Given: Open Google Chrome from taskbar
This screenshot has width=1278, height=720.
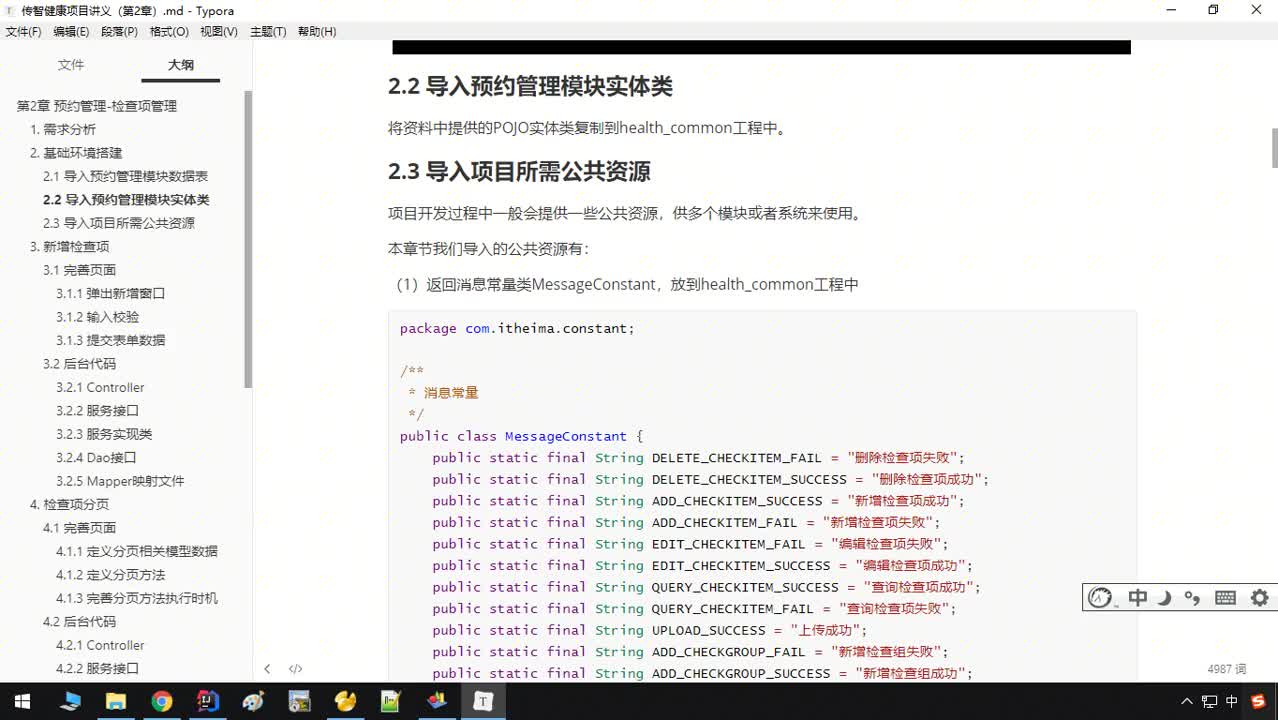Looking at the screenshot, I should pyautogui.click(x=162, y=701).
